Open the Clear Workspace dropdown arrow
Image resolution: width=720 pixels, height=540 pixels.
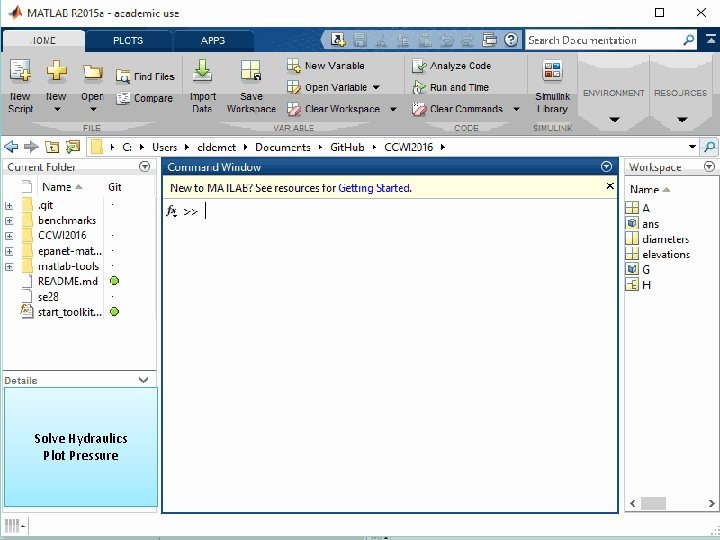pyautogui.click(x=394, y=109)
